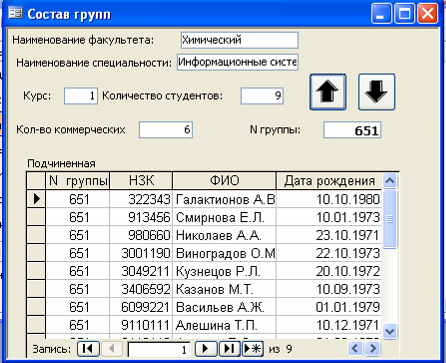446x363 pixels.
Task: Click the subform vertical scrollbar thumb
Action: 389,219
